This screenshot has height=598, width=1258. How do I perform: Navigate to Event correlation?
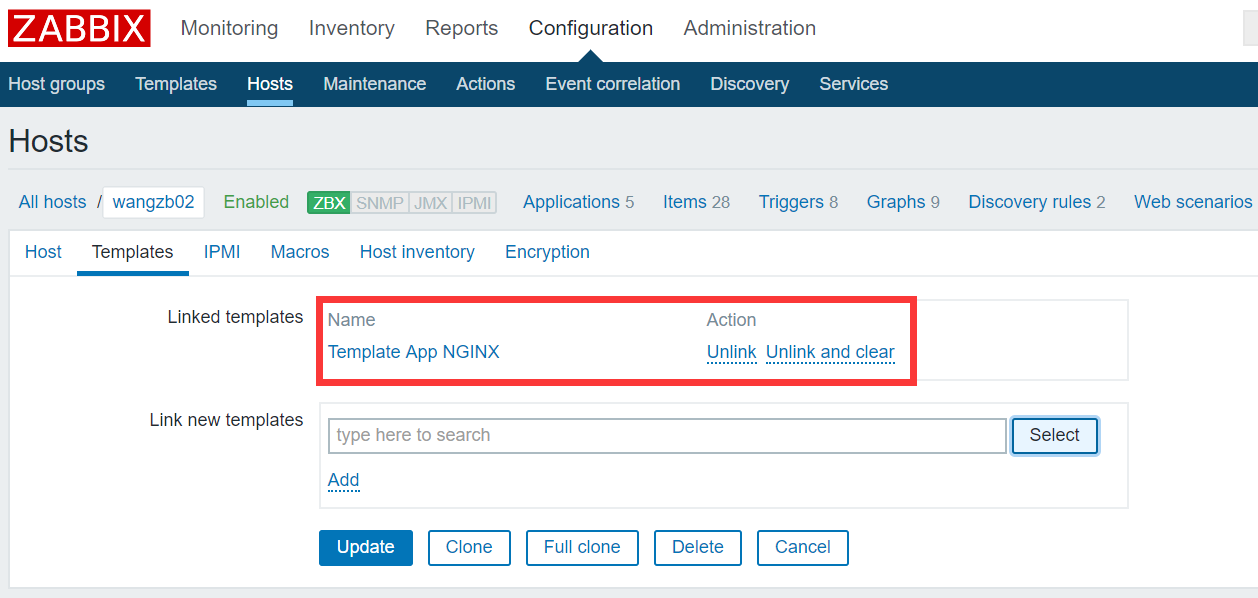612,84
